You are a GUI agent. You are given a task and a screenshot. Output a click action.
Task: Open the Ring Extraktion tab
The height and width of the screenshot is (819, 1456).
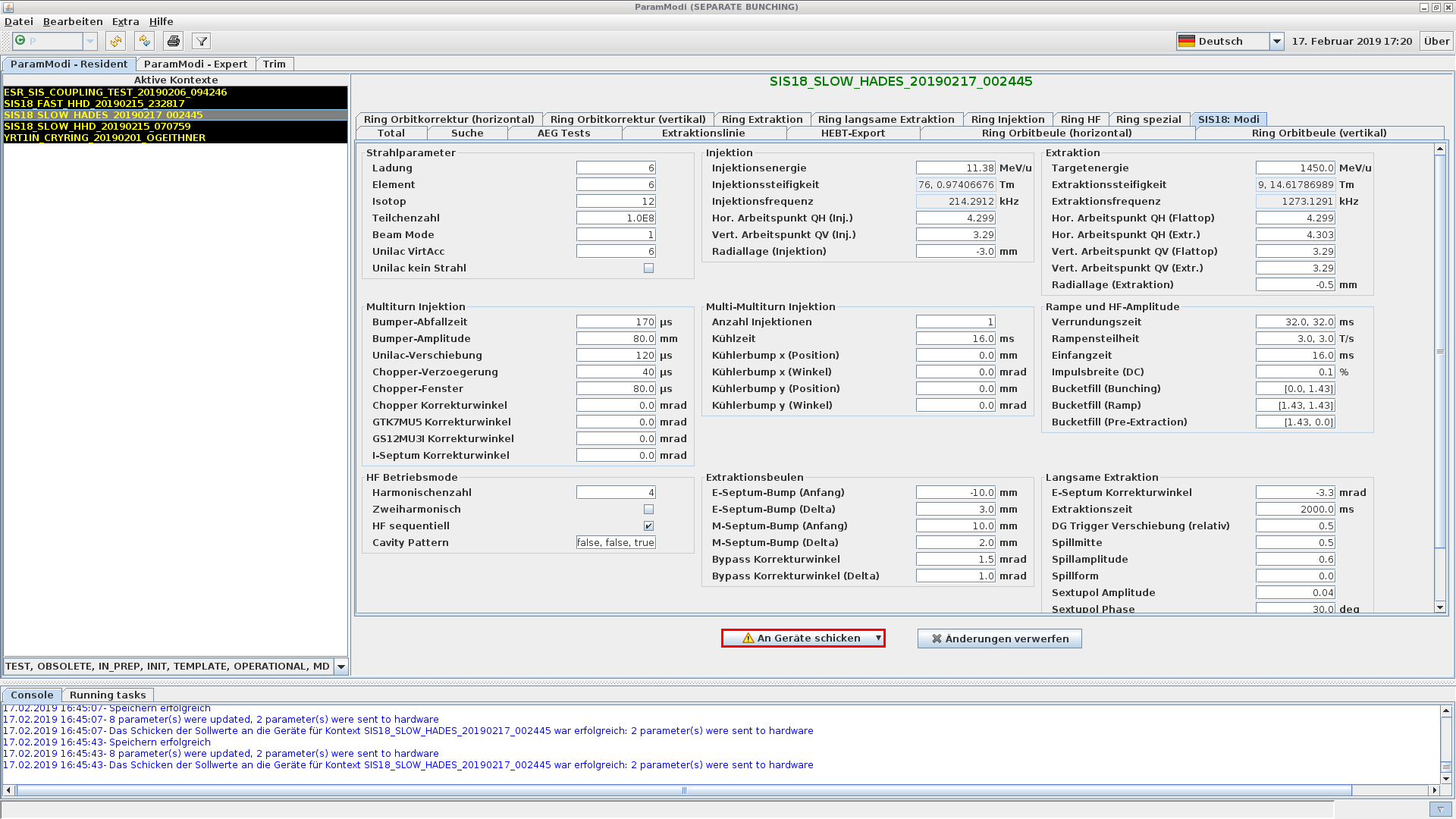(x=762, y=119)
